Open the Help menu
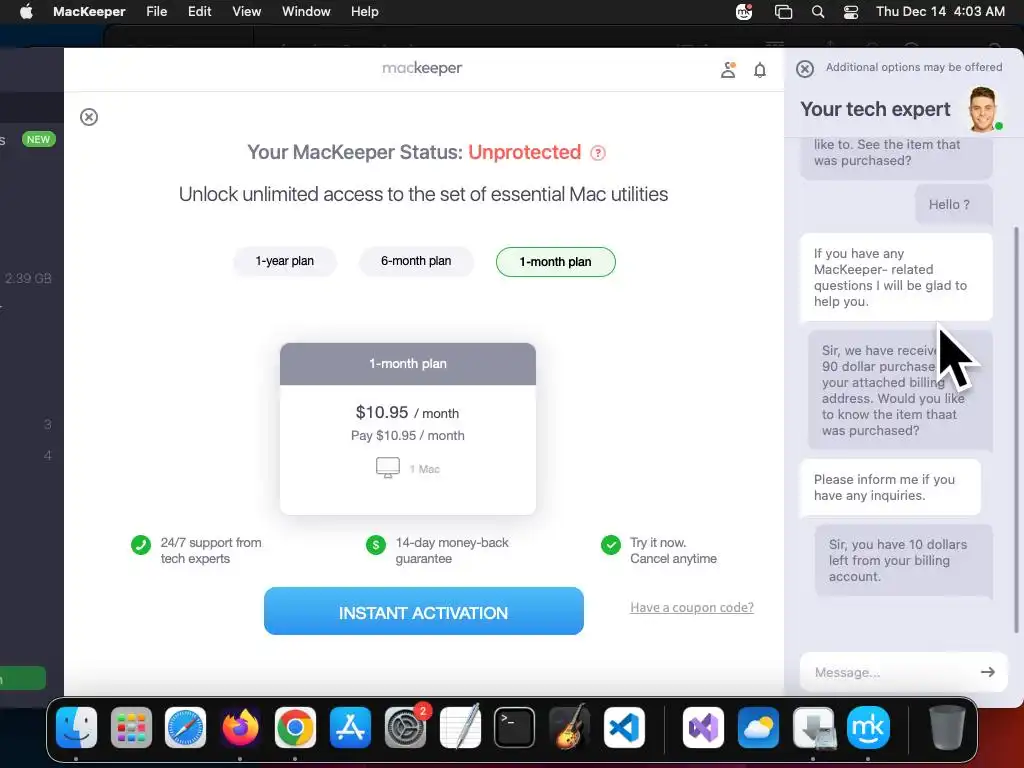This screenshot has width=1024, height=768. (364, 12)
